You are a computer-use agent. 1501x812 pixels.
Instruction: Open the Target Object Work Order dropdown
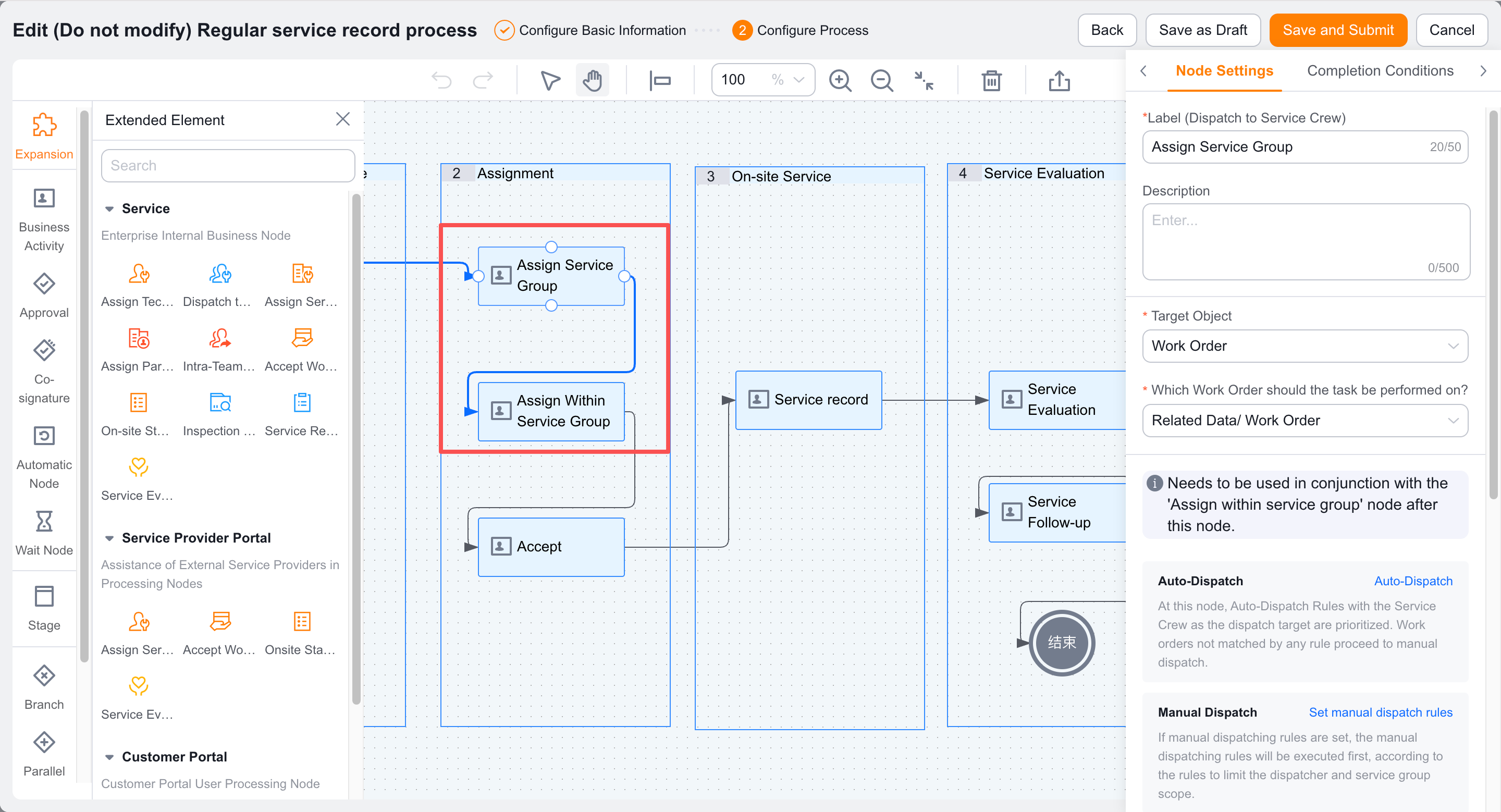click(x=1305, y=346)
